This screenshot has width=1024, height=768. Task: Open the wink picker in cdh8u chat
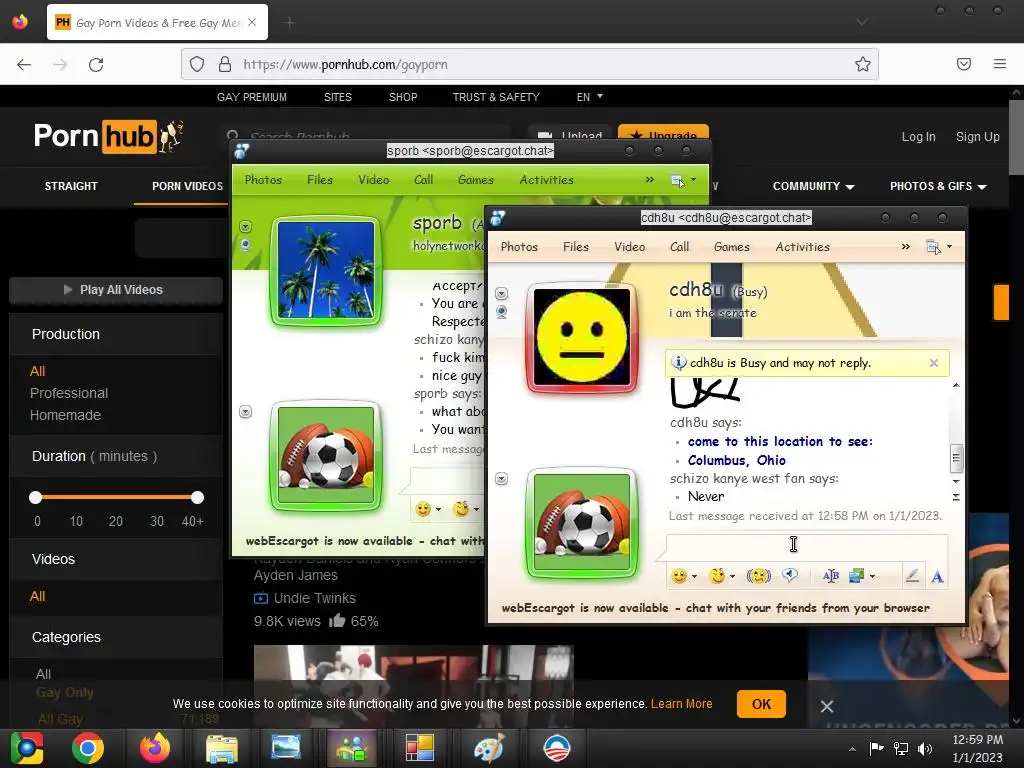[x=717, y=575]
